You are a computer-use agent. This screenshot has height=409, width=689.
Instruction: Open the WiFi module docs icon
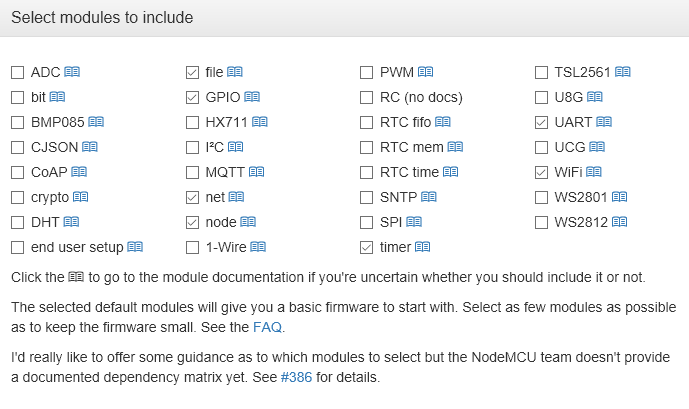[594, 172]
